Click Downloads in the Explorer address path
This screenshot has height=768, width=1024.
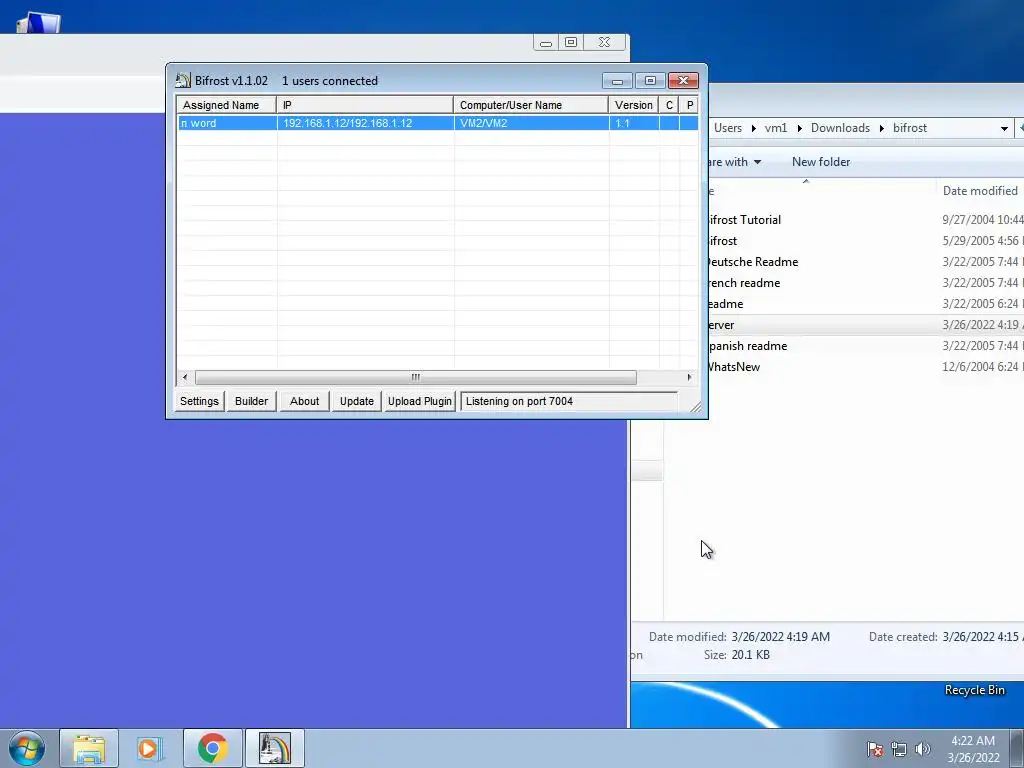pos(840,128)
